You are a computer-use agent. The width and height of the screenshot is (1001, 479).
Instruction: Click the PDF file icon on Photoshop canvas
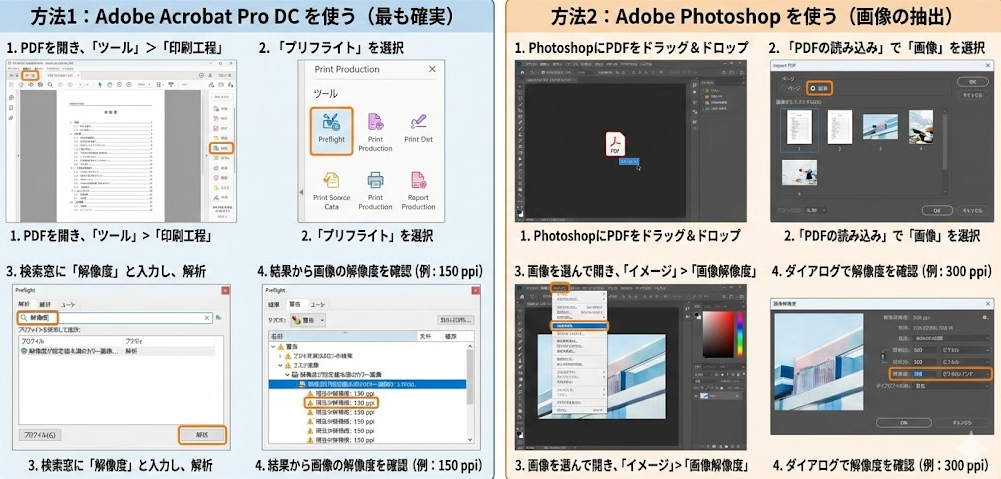coord(615,146)
